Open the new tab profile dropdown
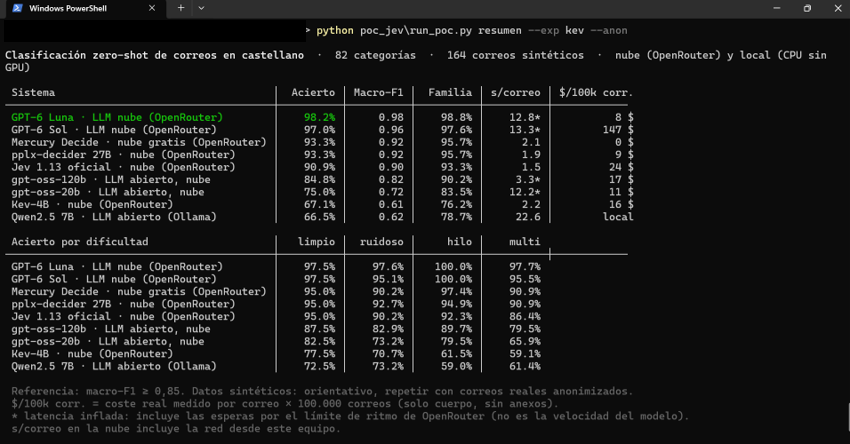This screenshot has width=850, height=444. (x=201, y=8)
